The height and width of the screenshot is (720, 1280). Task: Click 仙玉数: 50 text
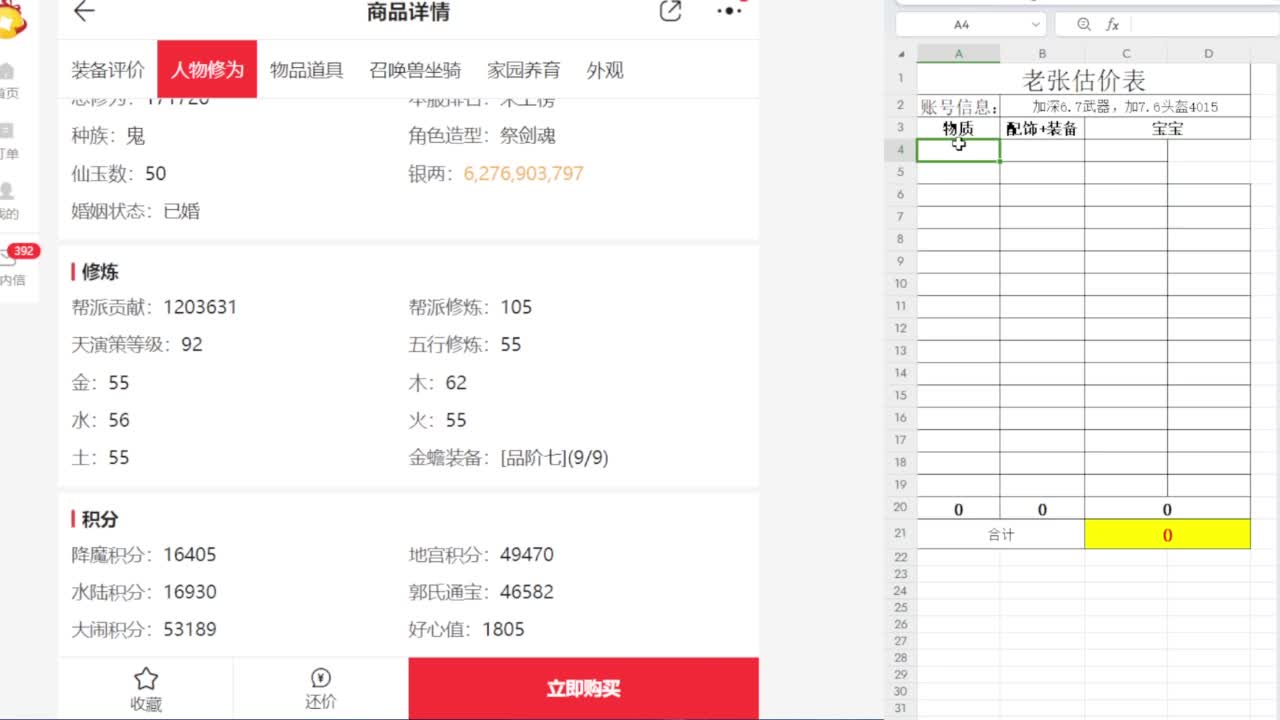pos(119,173)
